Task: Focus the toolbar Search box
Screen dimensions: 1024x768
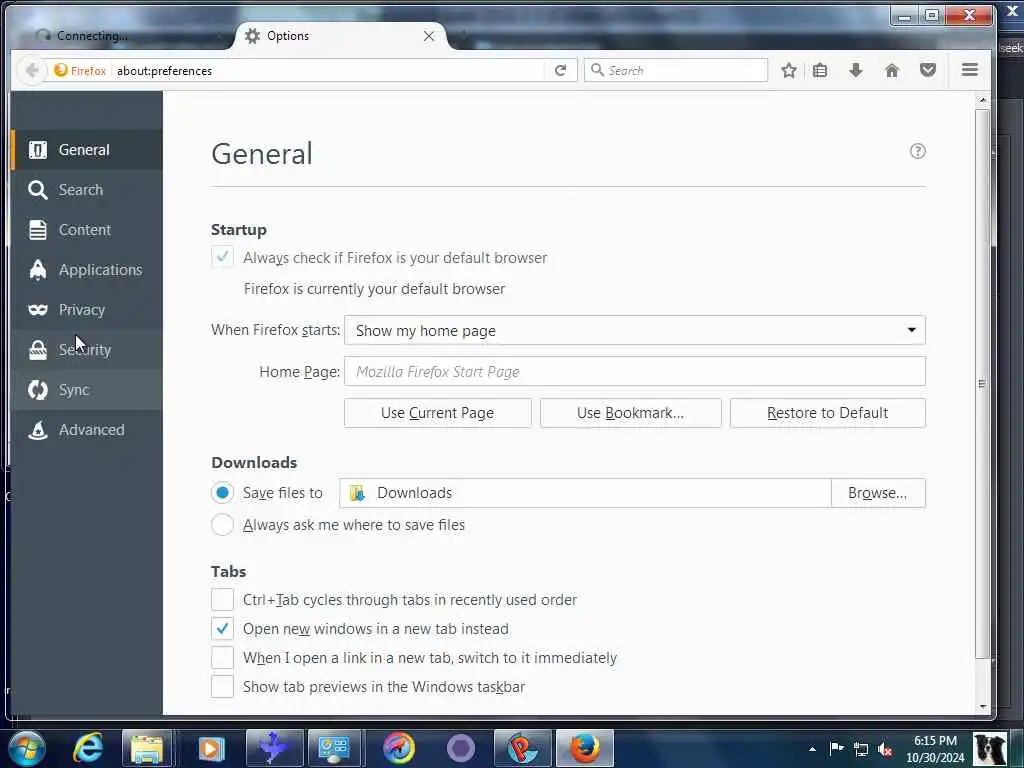Action: pos(676,70)
